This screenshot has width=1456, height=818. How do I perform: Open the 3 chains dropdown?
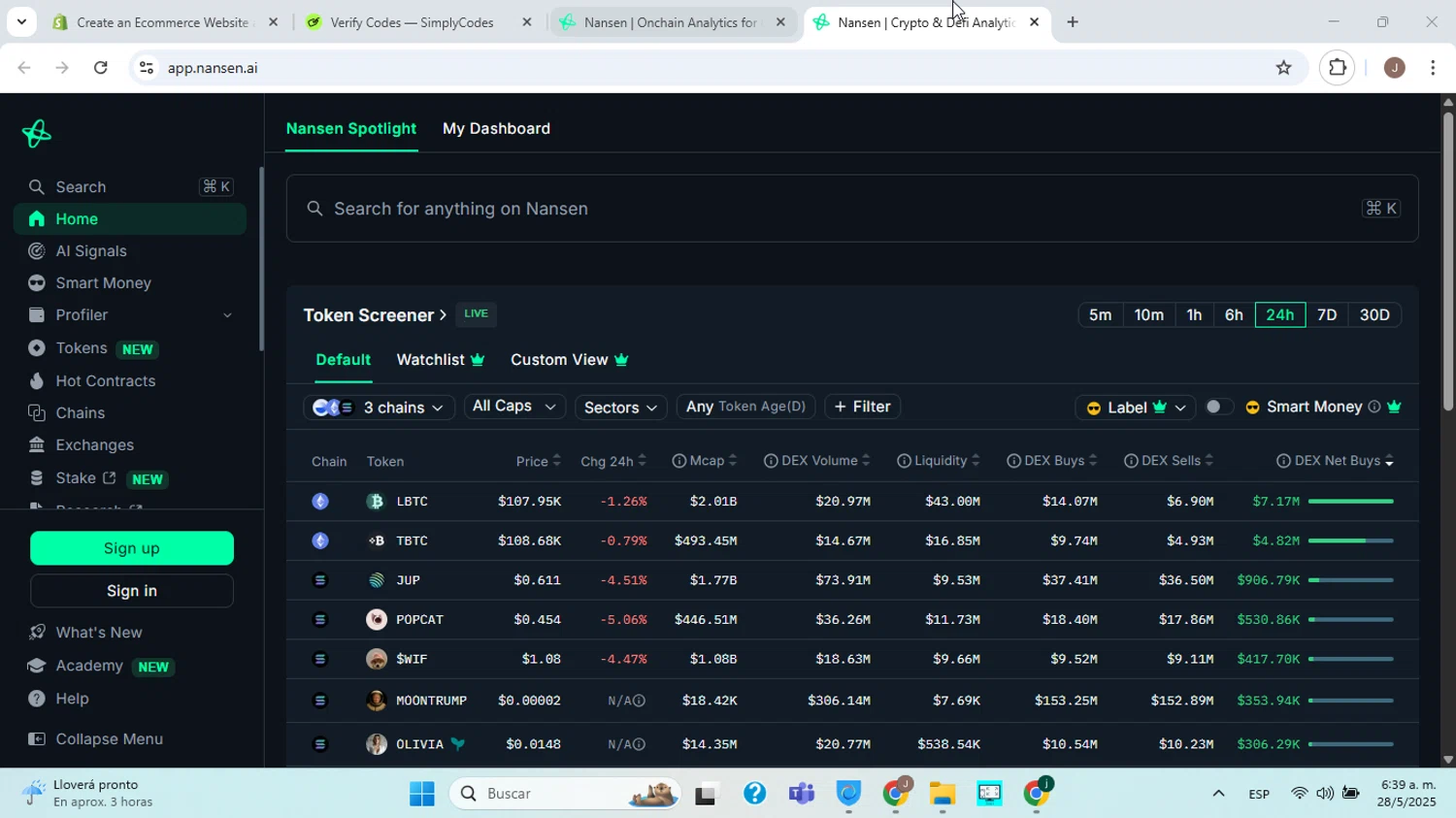tap(379, 408)
